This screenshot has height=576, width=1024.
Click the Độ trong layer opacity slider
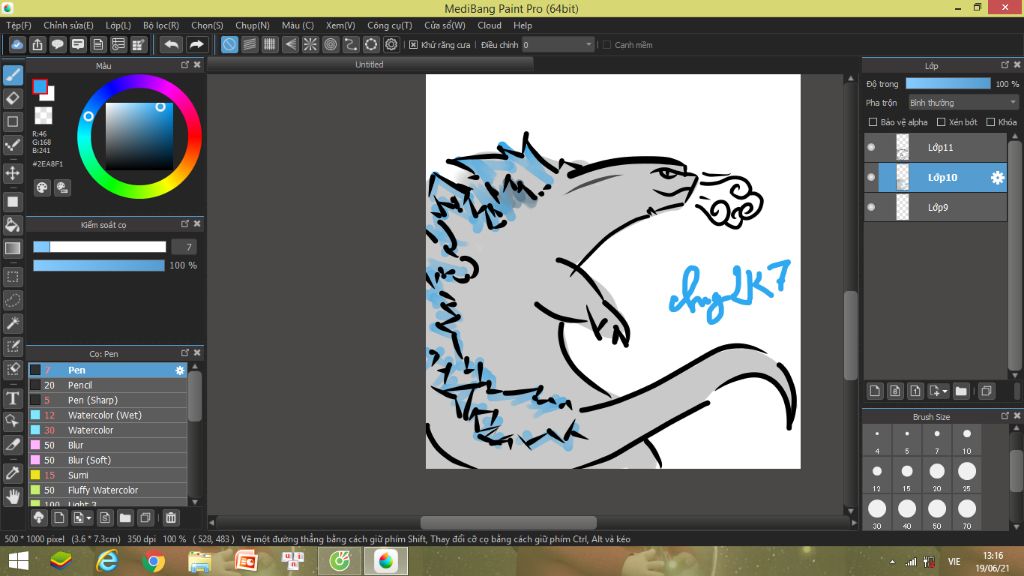[948, 84]
